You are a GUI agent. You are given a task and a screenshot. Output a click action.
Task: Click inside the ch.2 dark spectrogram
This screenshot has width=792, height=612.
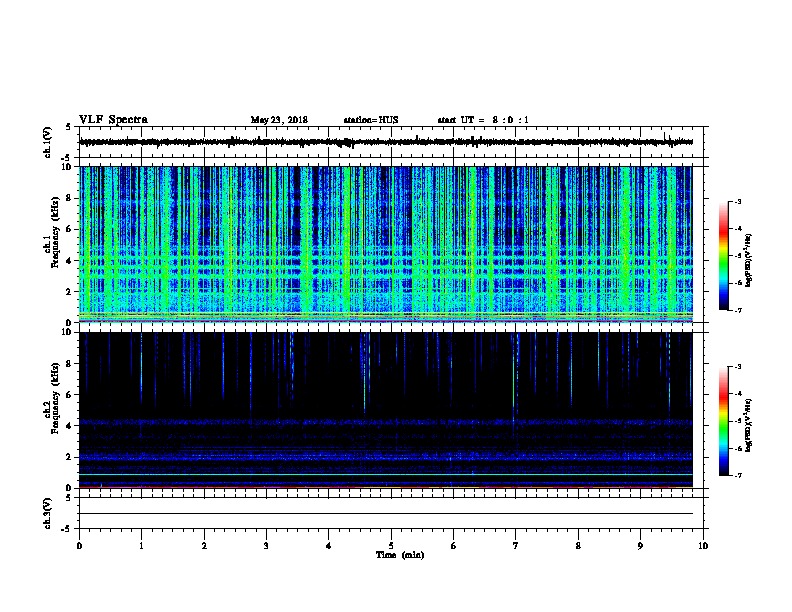[386, 410]
